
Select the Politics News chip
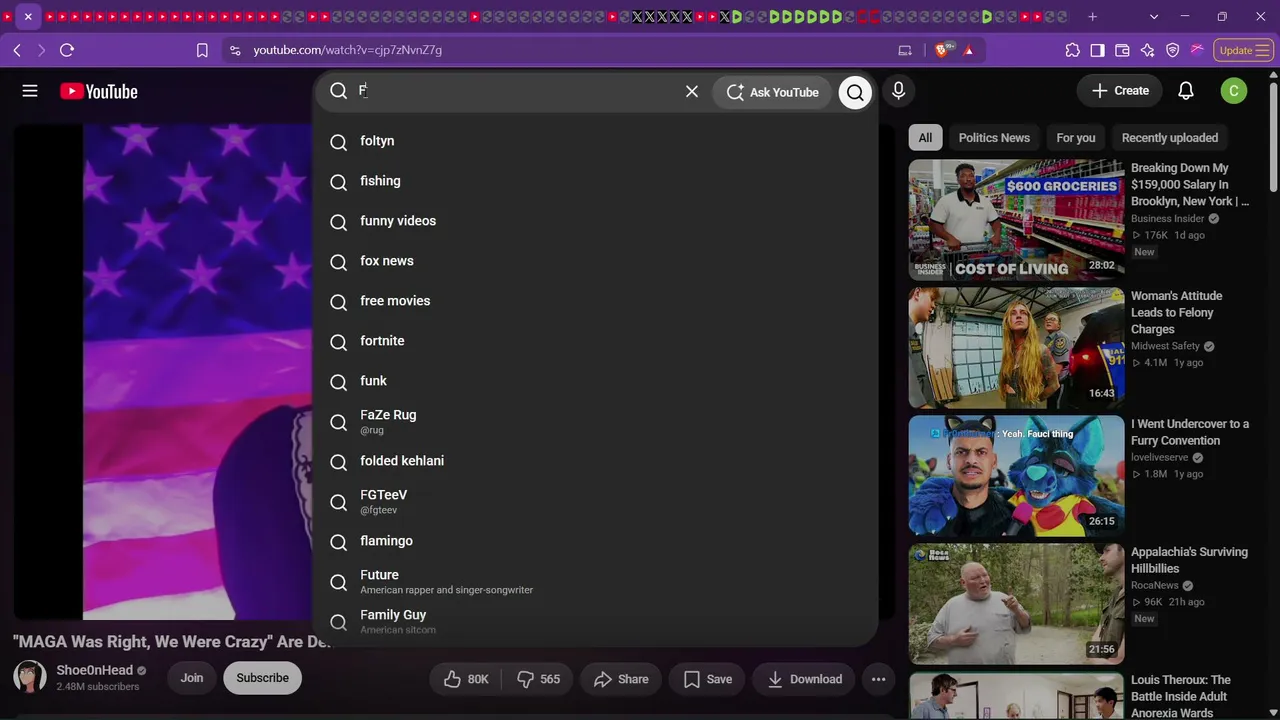click(x=994, y=138)
